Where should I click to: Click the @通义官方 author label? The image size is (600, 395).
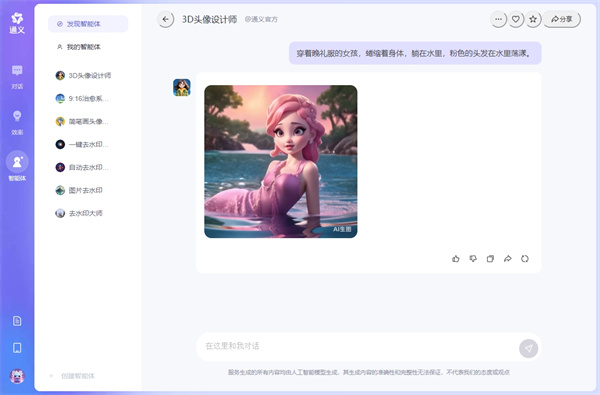coord(261,19)
